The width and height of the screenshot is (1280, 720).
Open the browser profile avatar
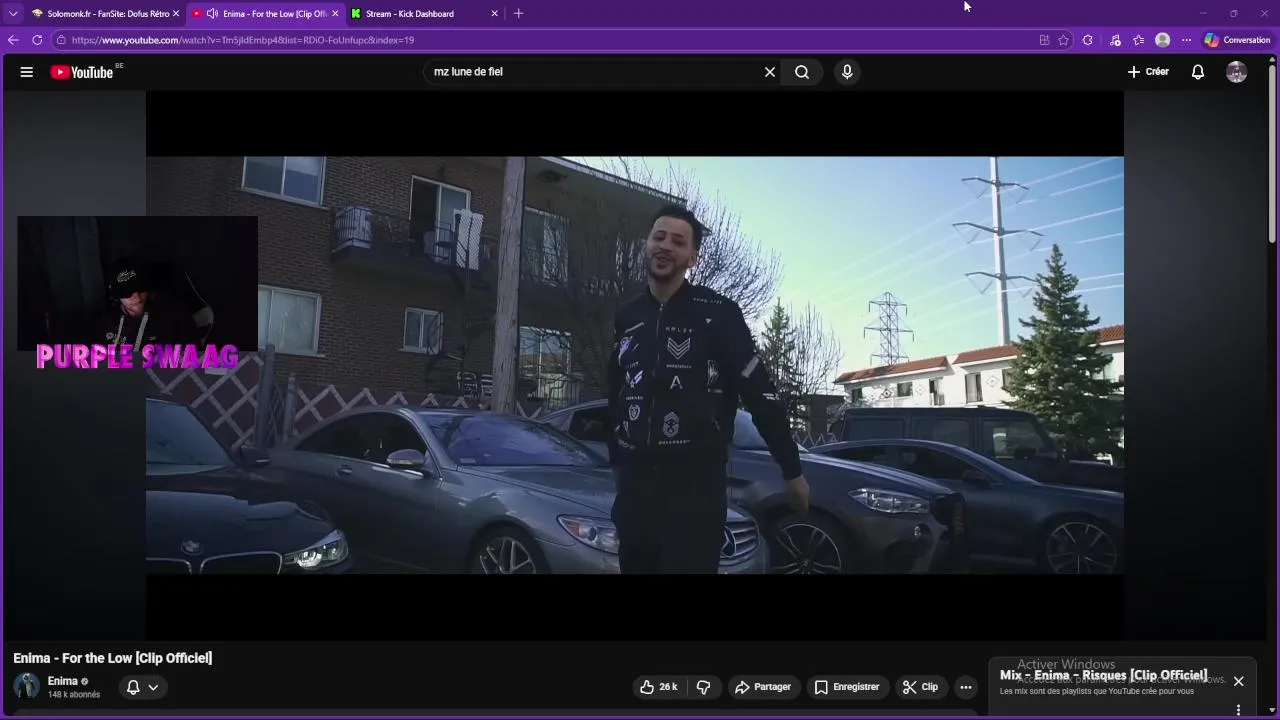point(1162,40)
